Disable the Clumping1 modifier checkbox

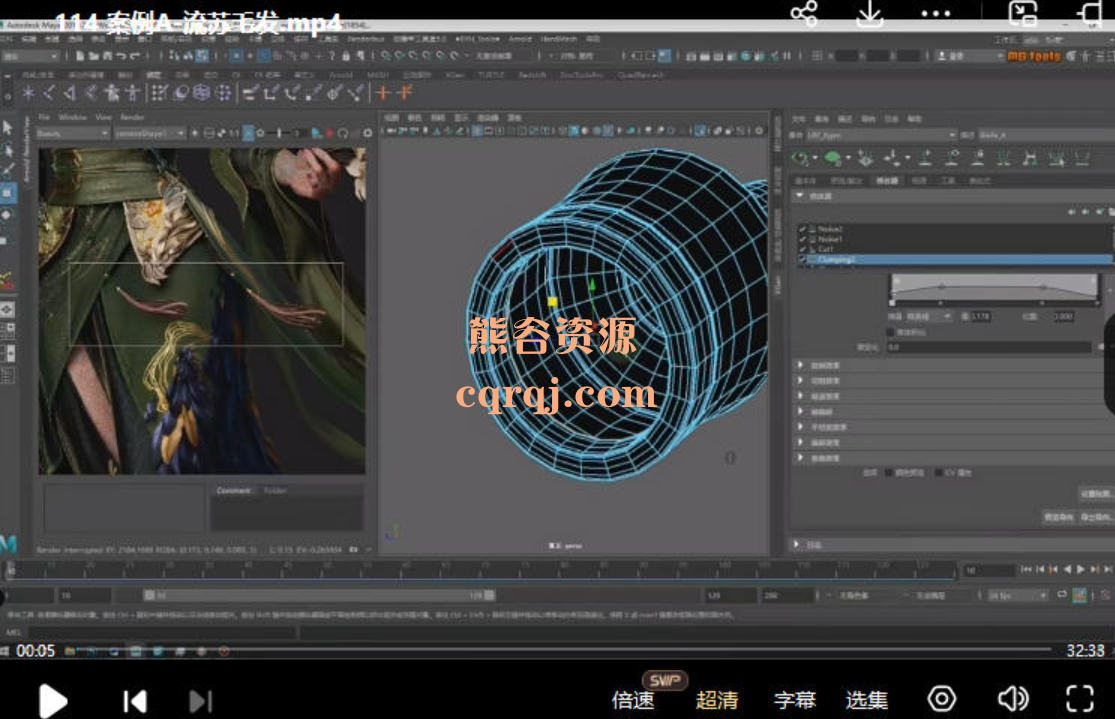803,260
